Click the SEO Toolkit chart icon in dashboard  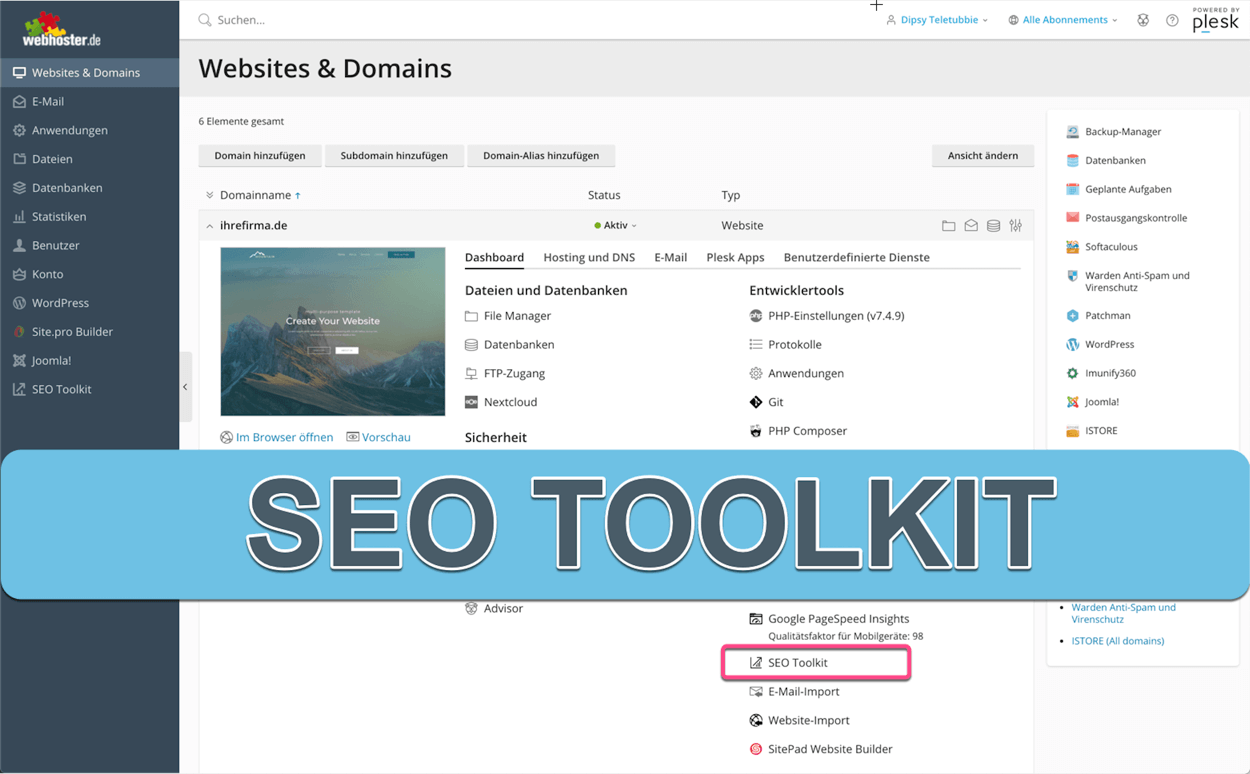click(756, 663)
